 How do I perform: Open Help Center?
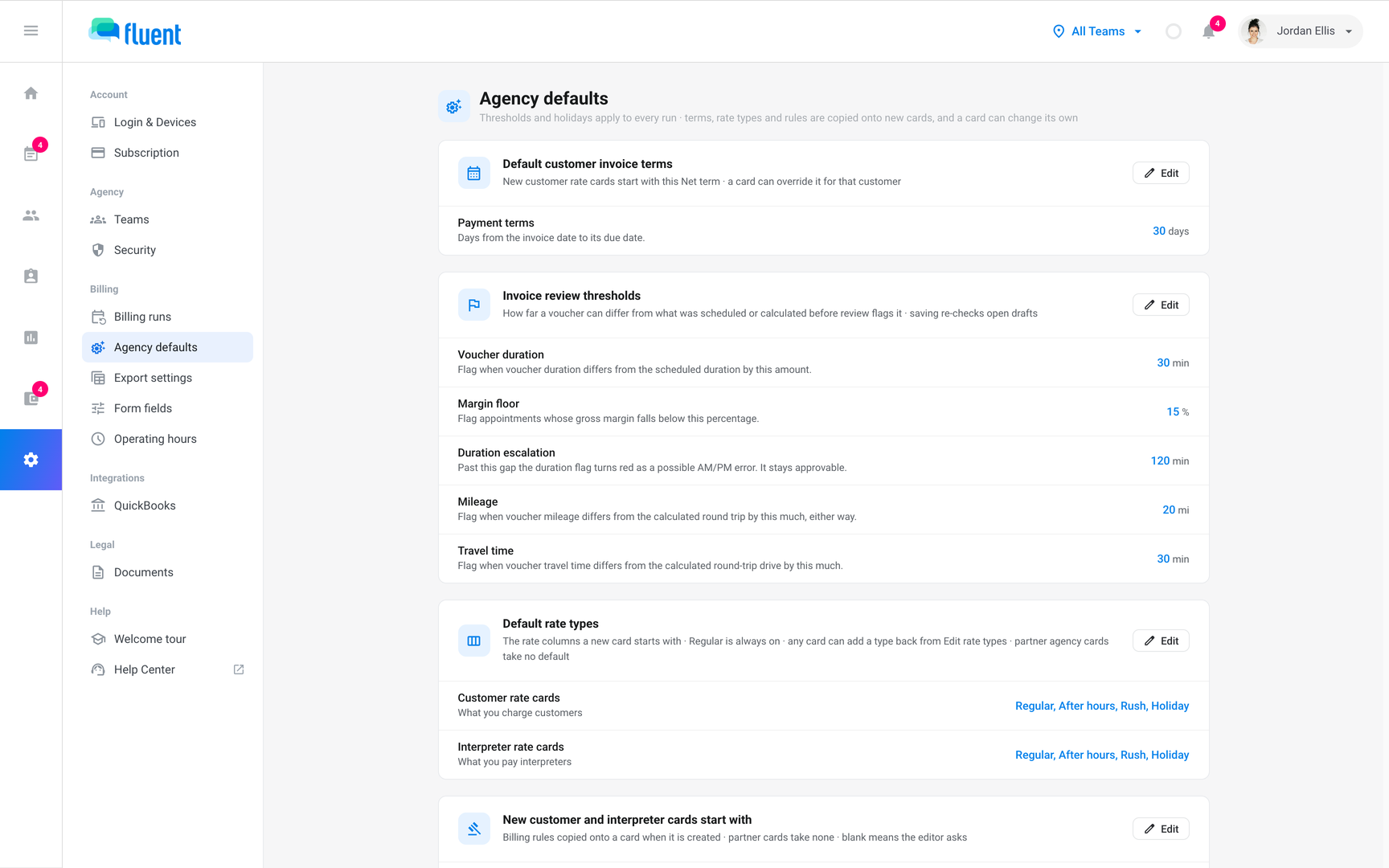coord(167,669)
